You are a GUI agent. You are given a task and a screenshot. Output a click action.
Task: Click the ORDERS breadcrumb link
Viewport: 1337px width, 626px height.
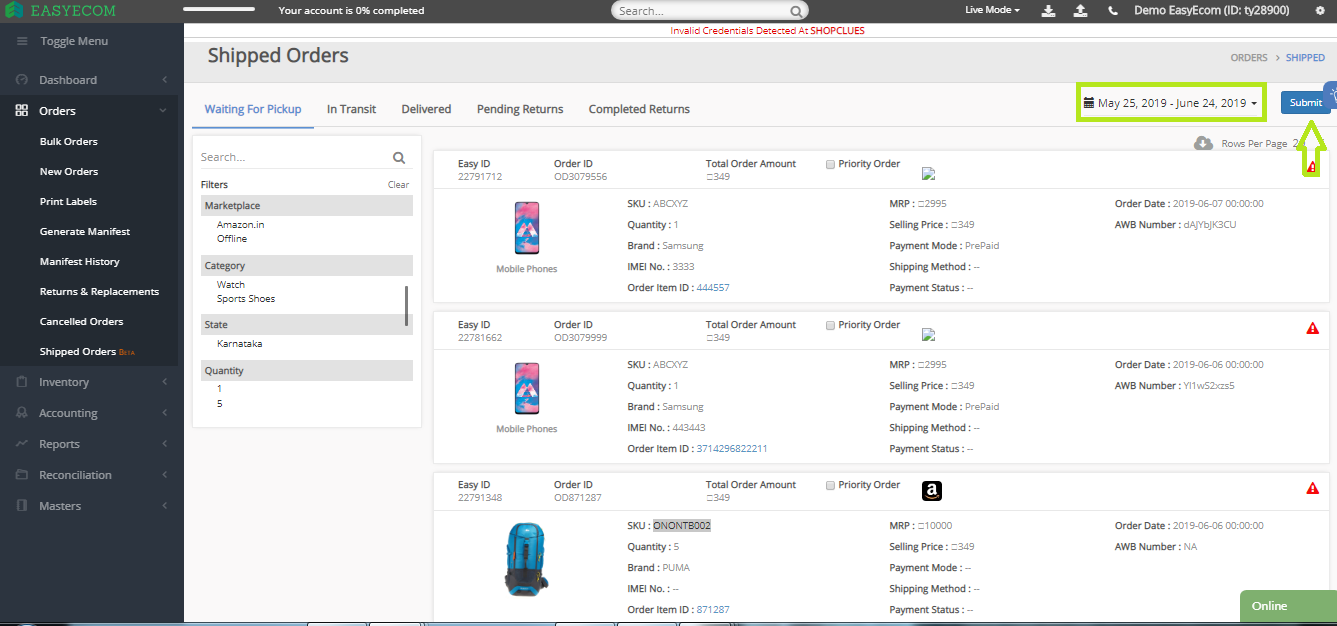pos(1249,58)
